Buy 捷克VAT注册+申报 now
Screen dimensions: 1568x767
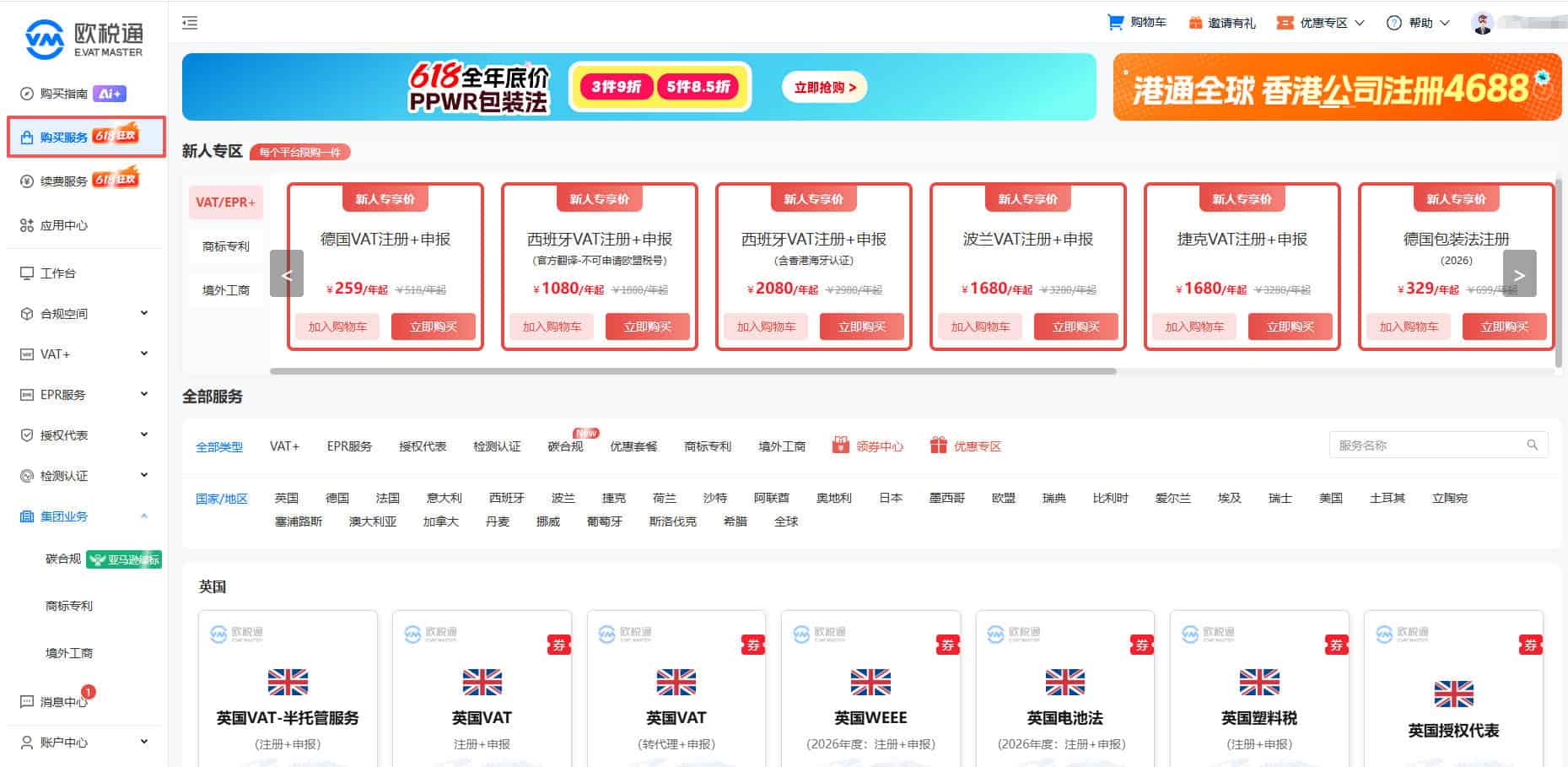(x=1291, y=327)
